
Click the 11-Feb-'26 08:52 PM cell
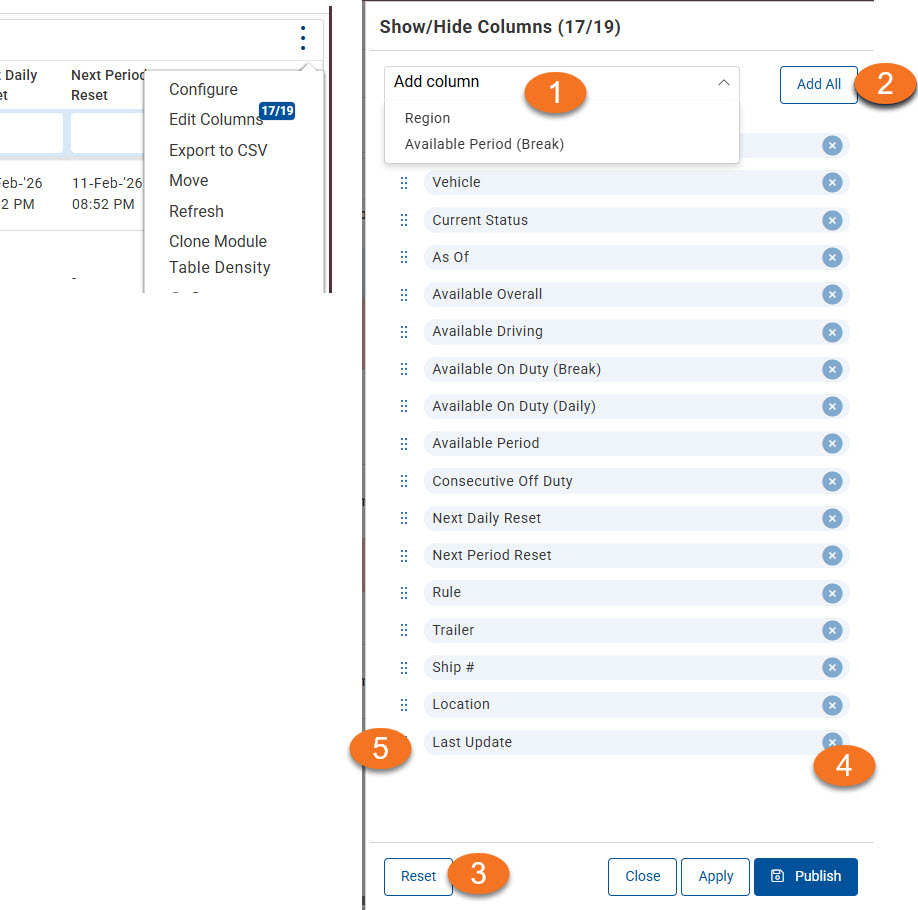click(107, 194)
